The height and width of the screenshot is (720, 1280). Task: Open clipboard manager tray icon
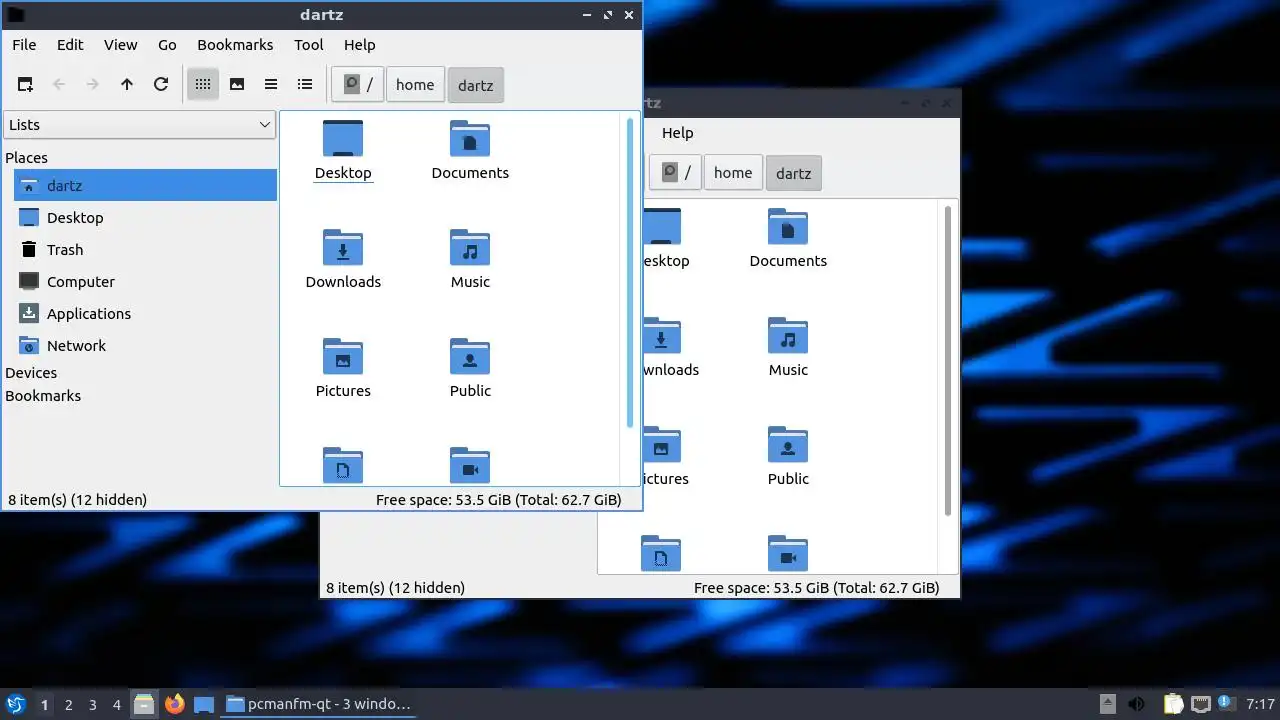[1173, 704]
